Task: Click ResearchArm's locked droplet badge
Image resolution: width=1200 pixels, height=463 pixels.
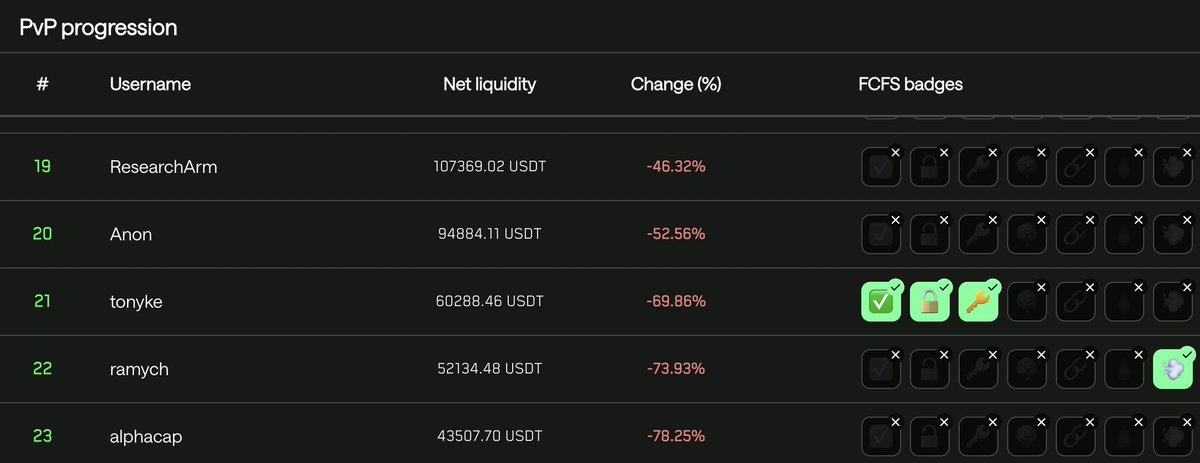Action: [x=1125, y=166]
